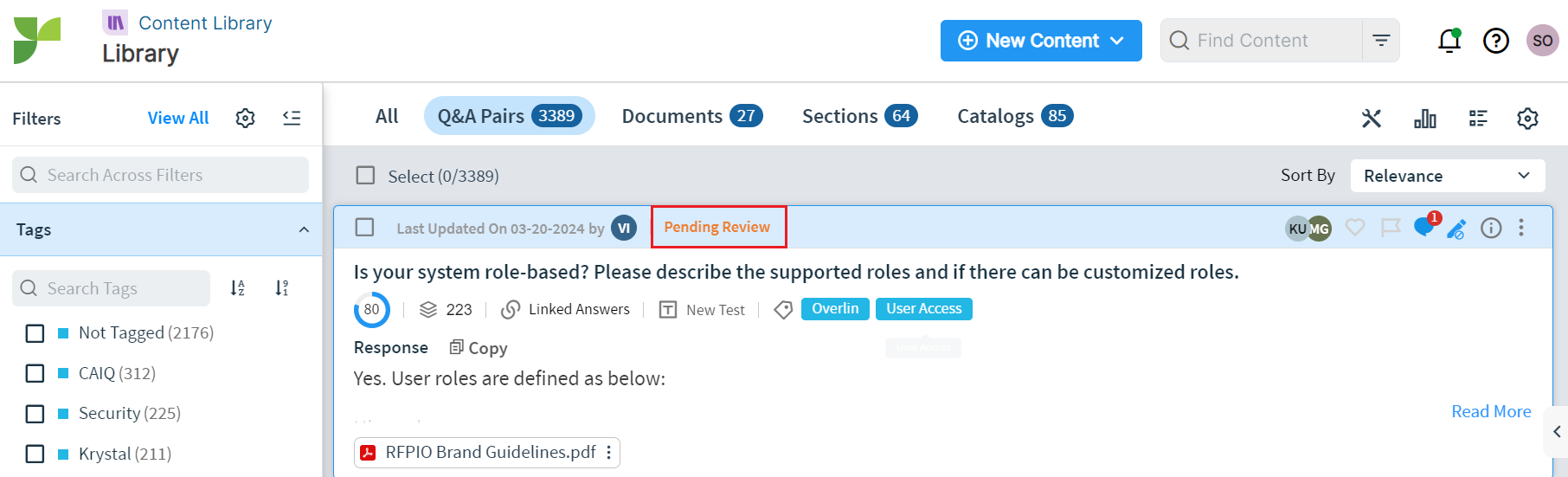Switch to the Catalogs tab
1568x477 pixels.
click(1015, 116)
